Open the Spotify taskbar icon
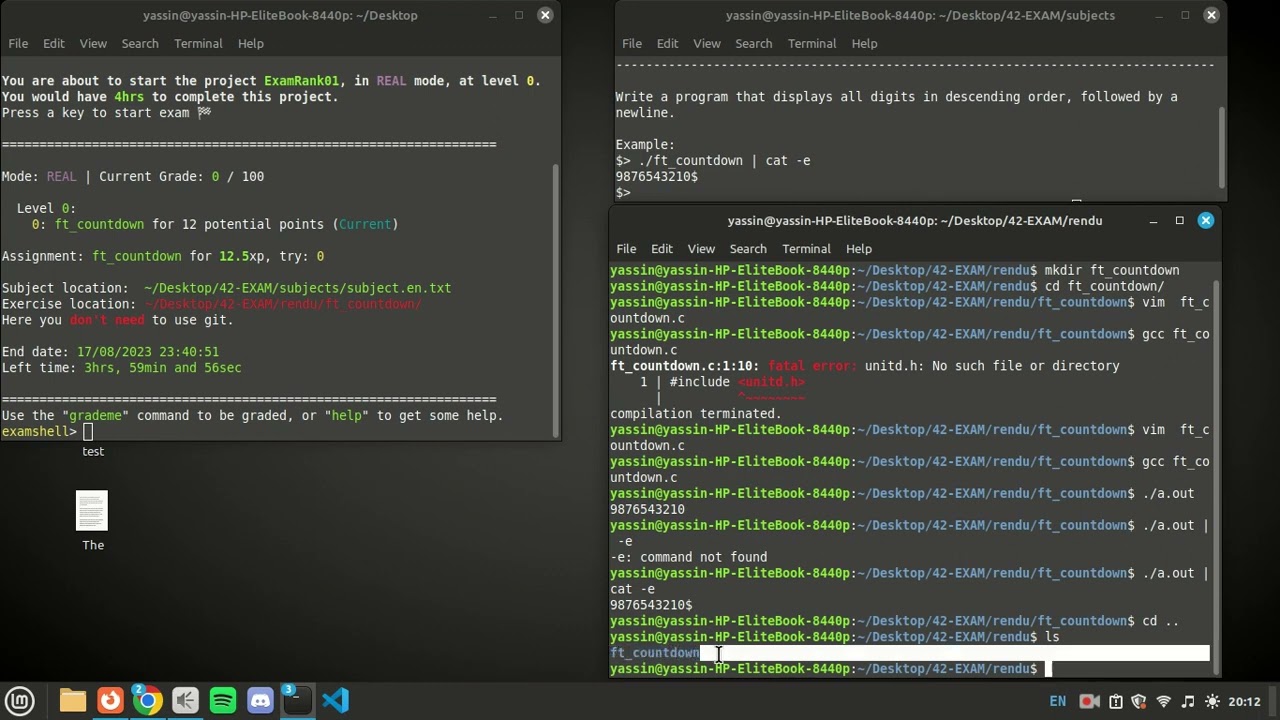This screenshot has height=720, width=1280. click(x=223, y=701)
